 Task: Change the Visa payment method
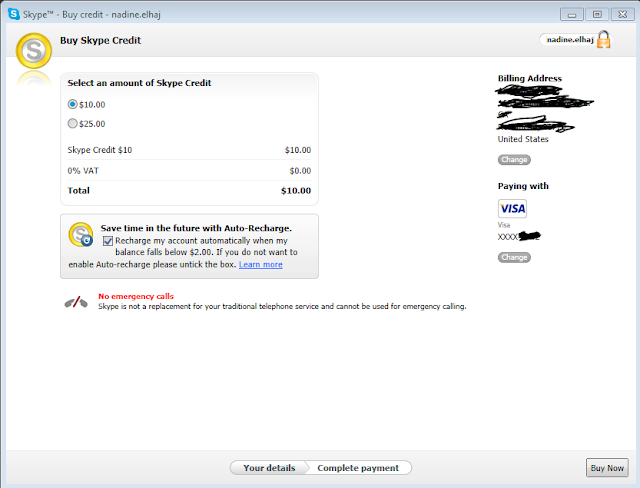pyautogui.click(x=514, y=257)
